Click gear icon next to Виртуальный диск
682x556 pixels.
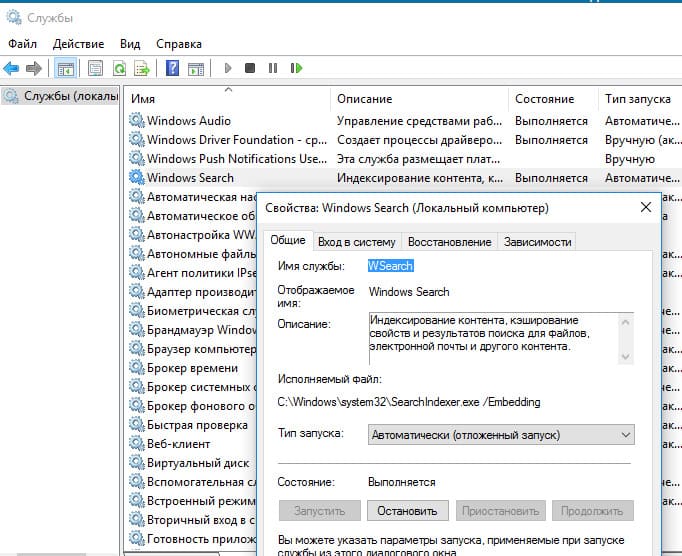137,462
